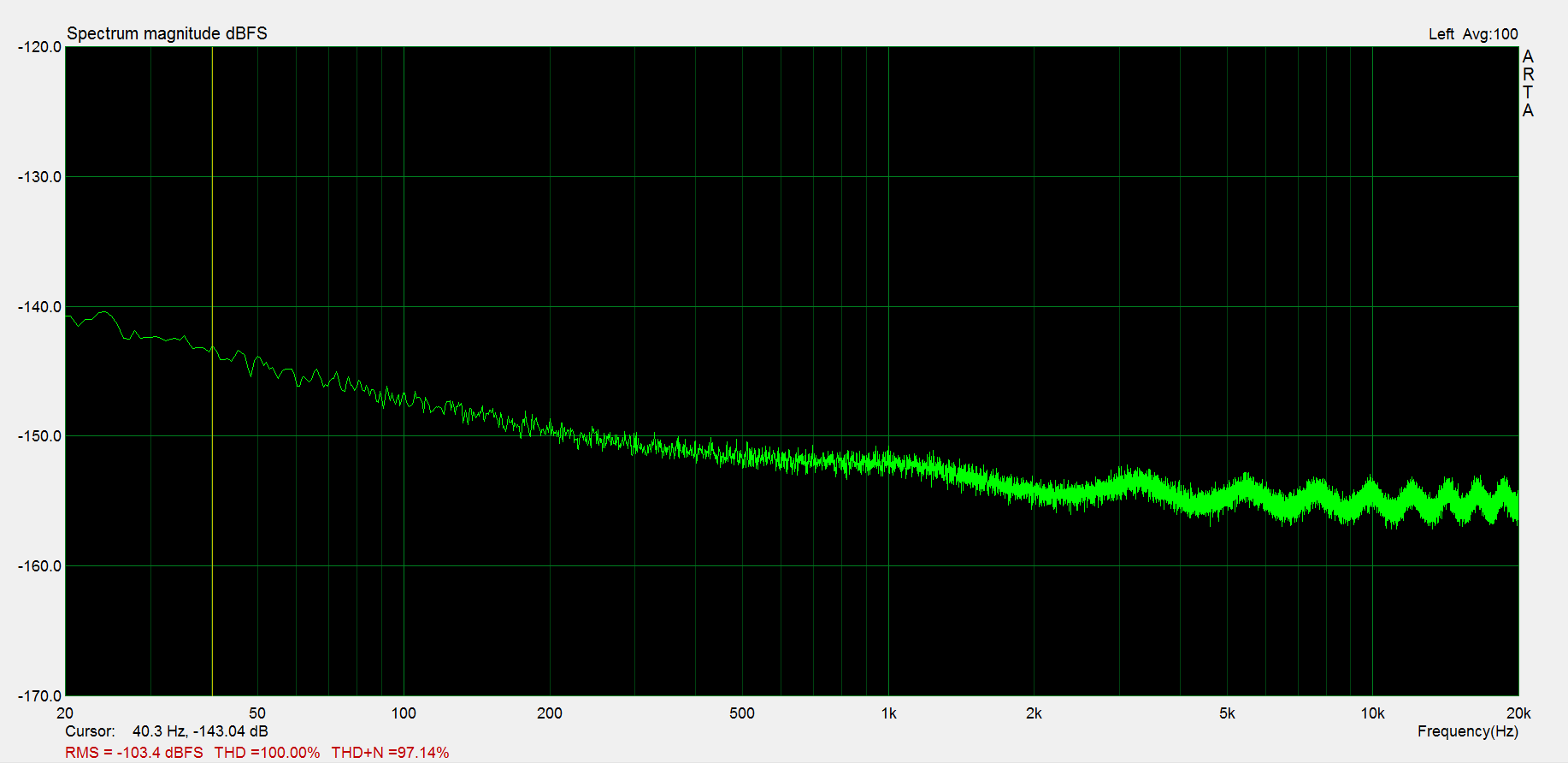This screenshot has height=763, width=1568.
Task: Click the 'THD+N =97.14%' readout
Action: click(x=390, y=753)
